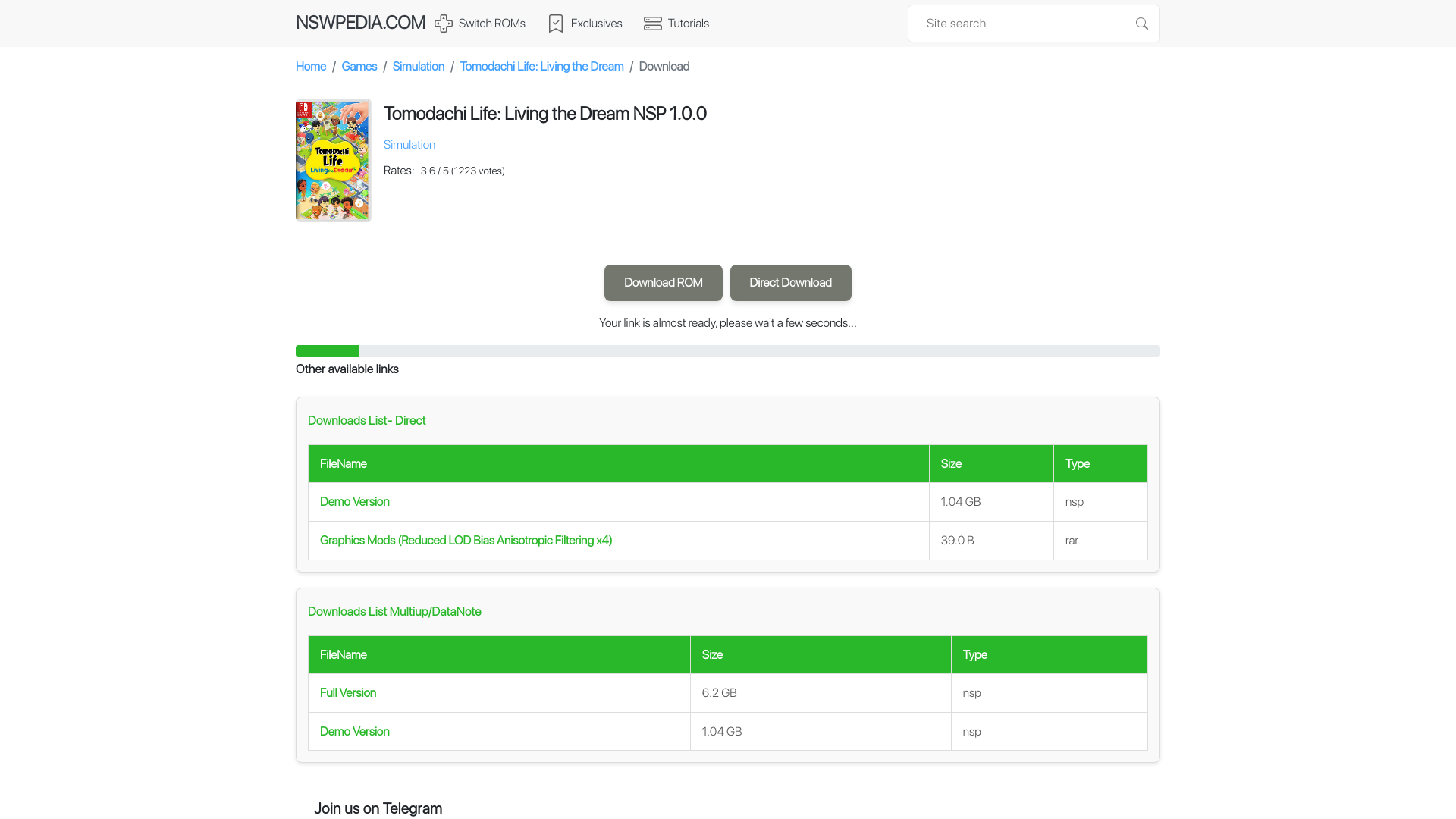Open the Exclusives menu item
1456x819 pixels.
pos(585,24)
